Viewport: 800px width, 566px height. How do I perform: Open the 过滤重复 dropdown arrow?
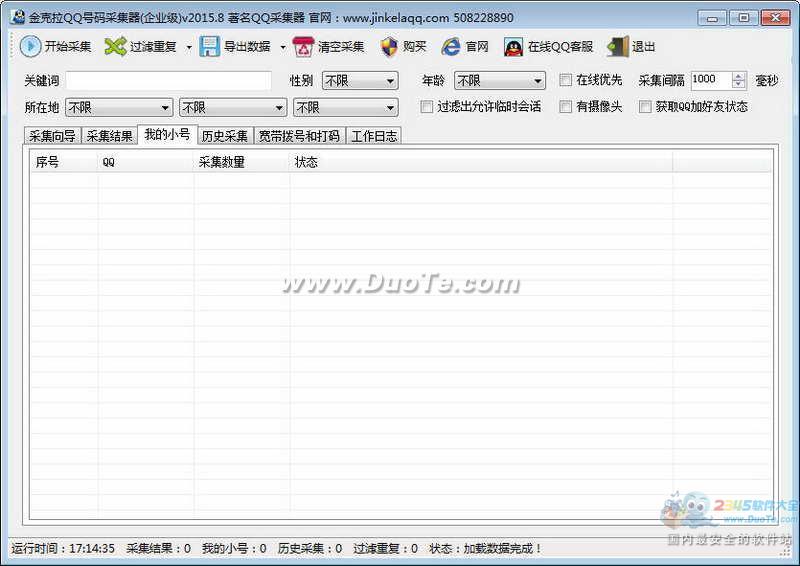(x=189, y=47)
